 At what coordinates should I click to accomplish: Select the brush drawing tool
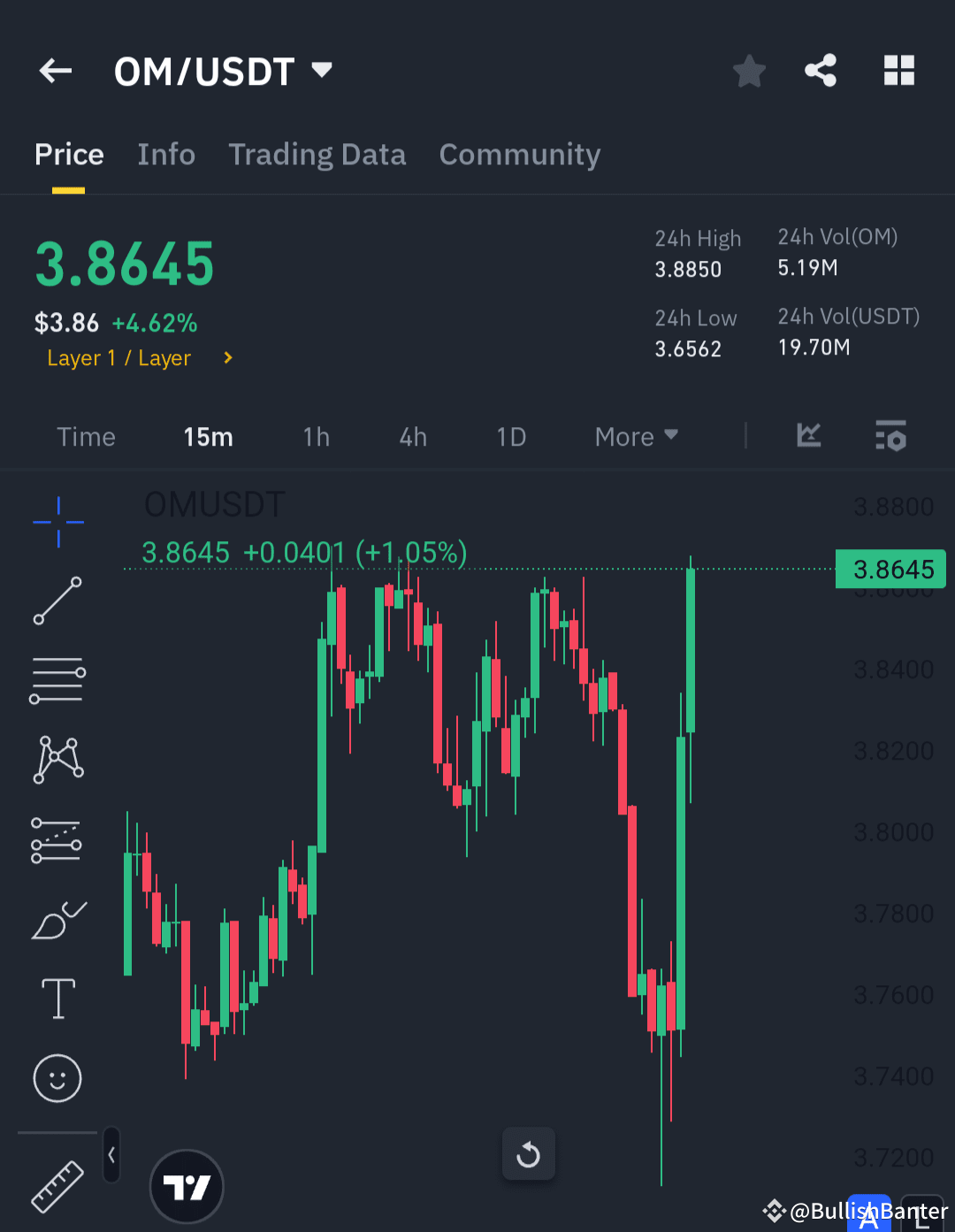[57, 920]
